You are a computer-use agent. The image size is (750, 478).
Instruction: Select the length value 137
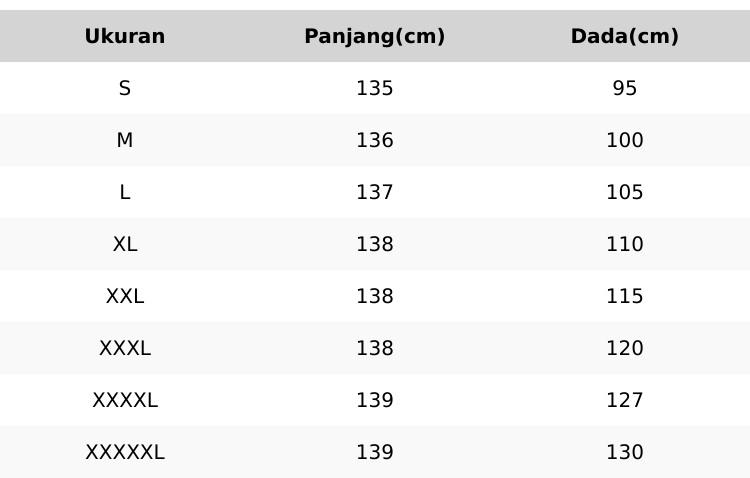(375, 193)
